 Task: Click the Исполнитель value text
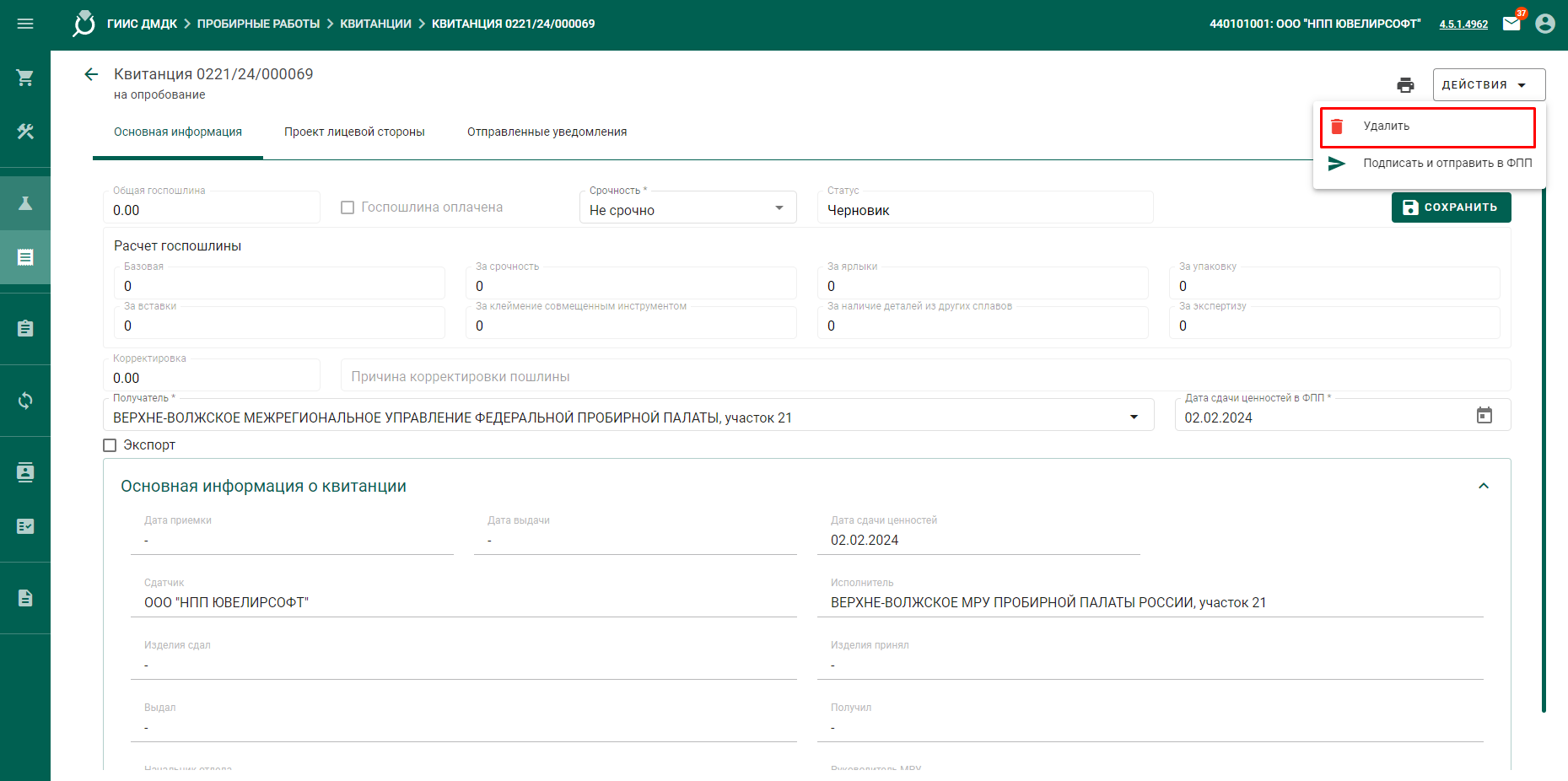click(1048, 602)
